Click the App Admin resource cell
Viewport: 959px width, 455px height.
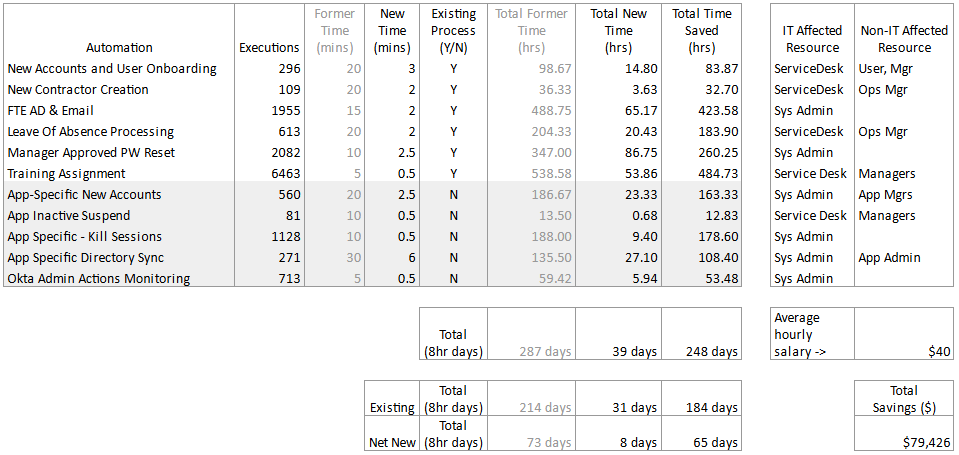889,257
